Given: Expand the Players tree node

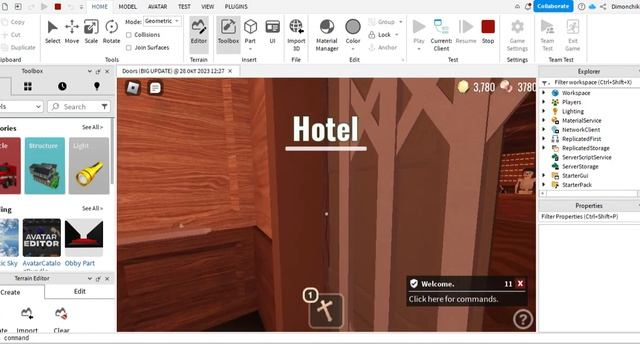Looking at the screenshot, I should pyautogui.click(x=543, y=102).
